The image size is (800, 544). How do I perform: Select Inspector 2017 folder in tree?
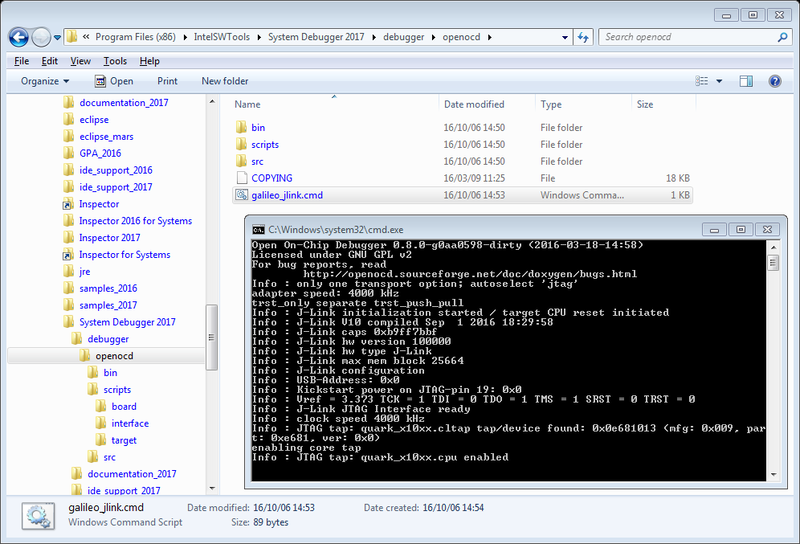click(109, 237)
